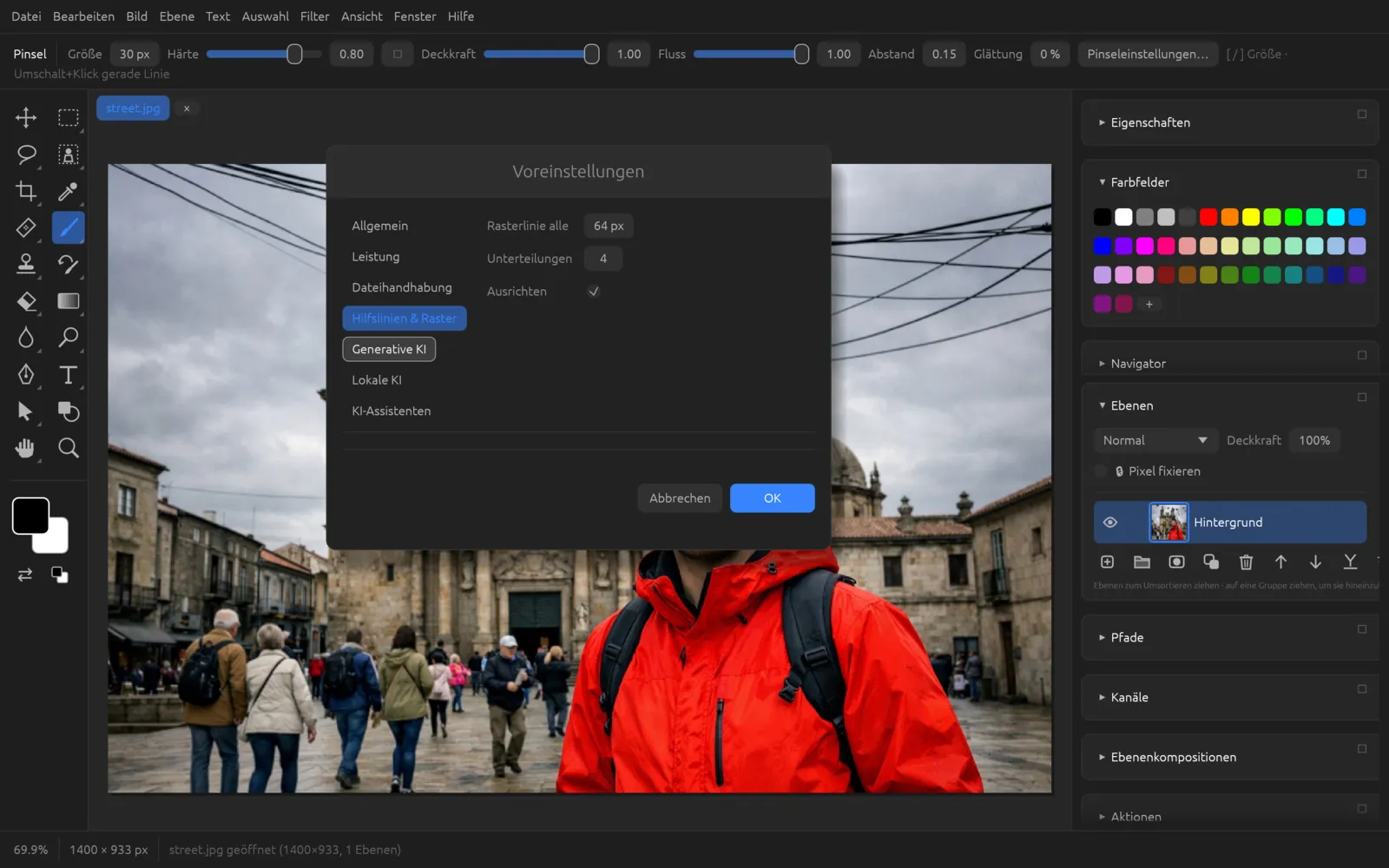Click the Abbrechen button
Screen dimensions: 1389x868
coord(680,498)
